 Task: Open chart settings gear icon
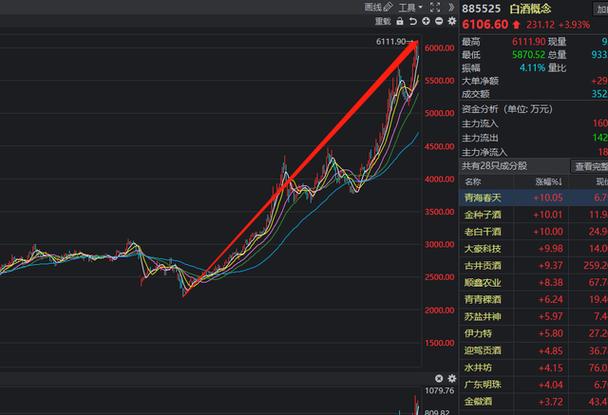tap(452, 21)
